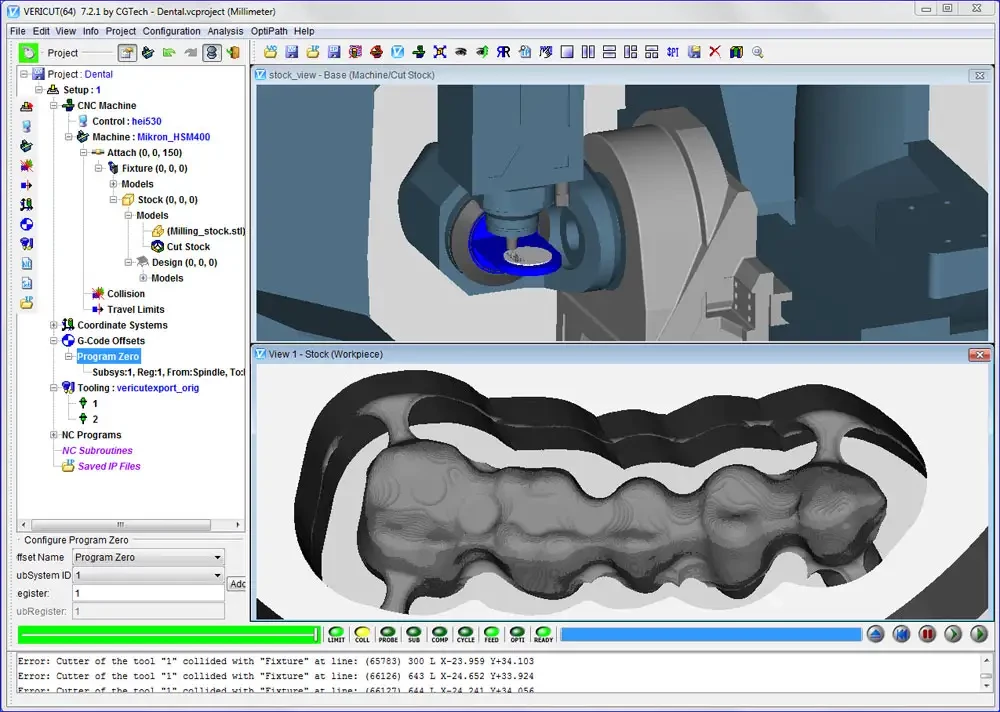Viewport: 1000px width, 712px height.
Task: Expand the NC Programs tree node
Action: pyautogui.click(x=54, y=434)
